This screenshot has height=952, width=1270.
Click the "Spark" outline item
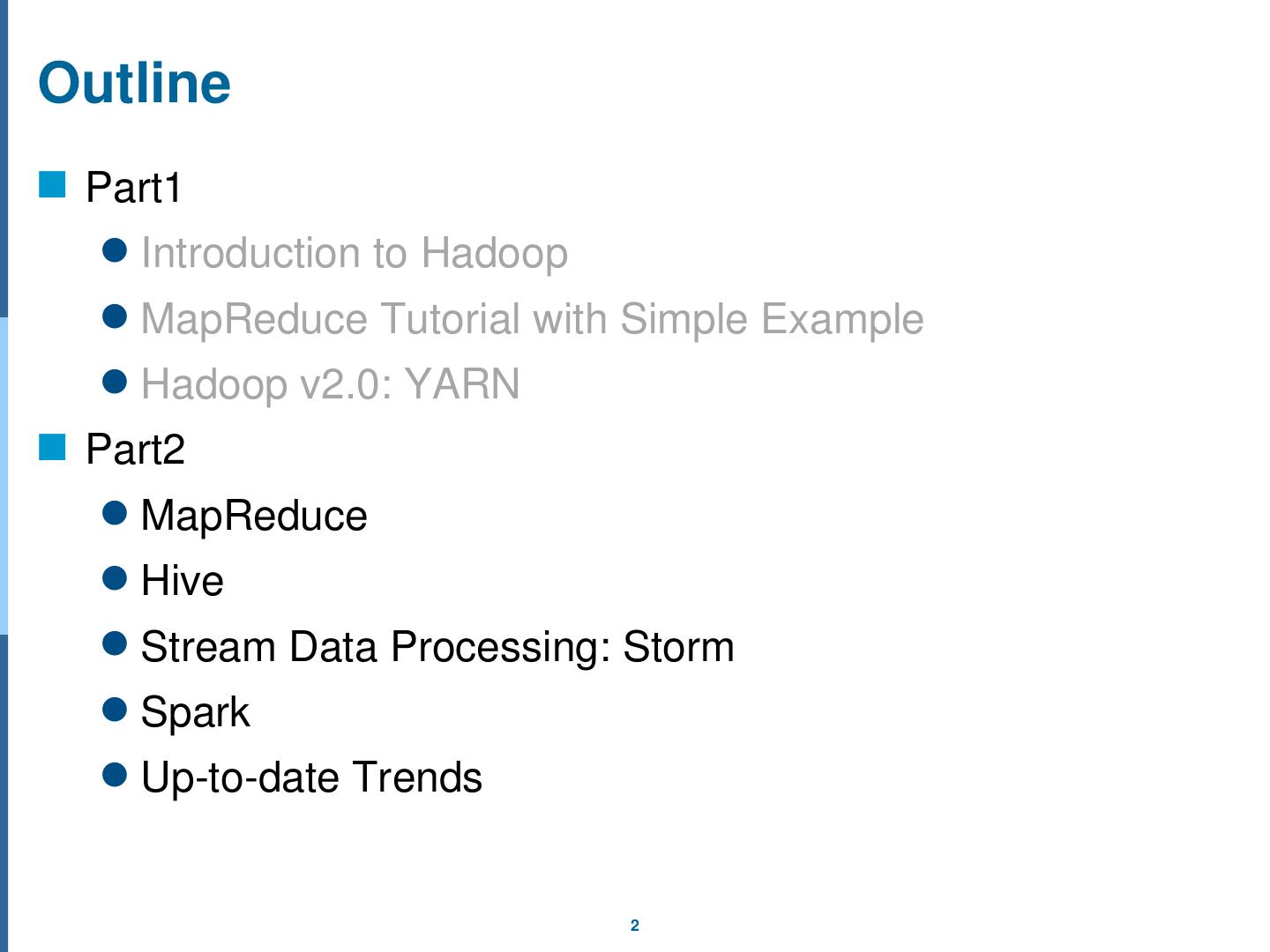pyautogui.click(x=195, y=712)
